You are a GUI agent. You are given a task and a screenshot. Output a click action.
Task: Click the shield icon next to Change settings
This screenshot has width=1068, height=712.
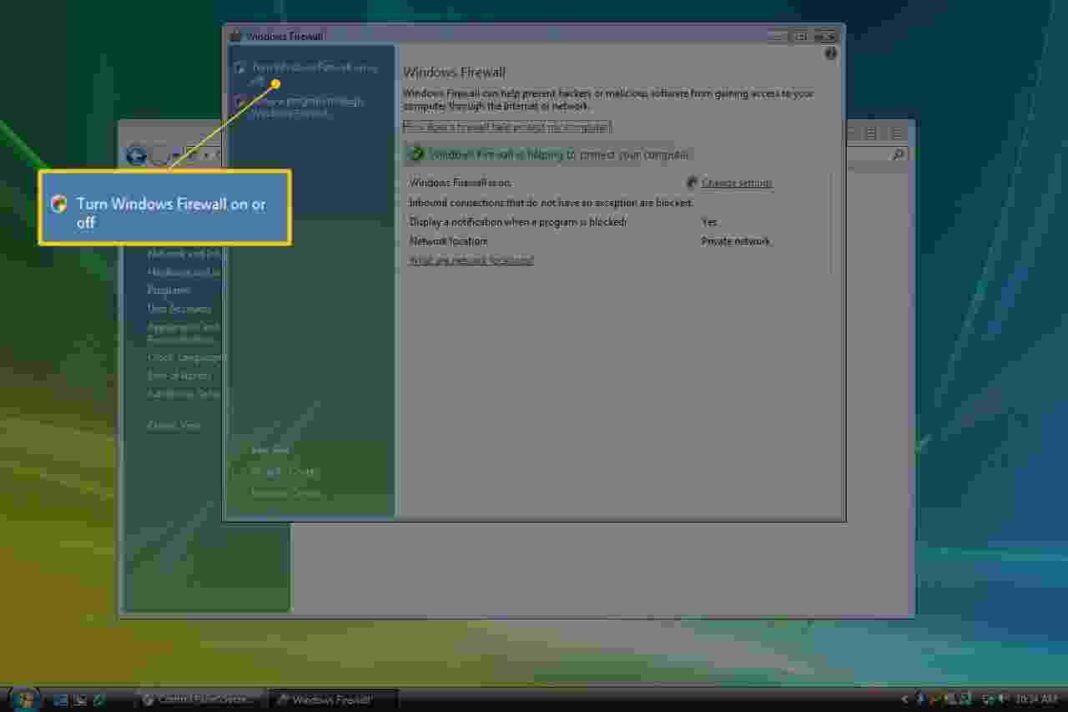(693, 183)
